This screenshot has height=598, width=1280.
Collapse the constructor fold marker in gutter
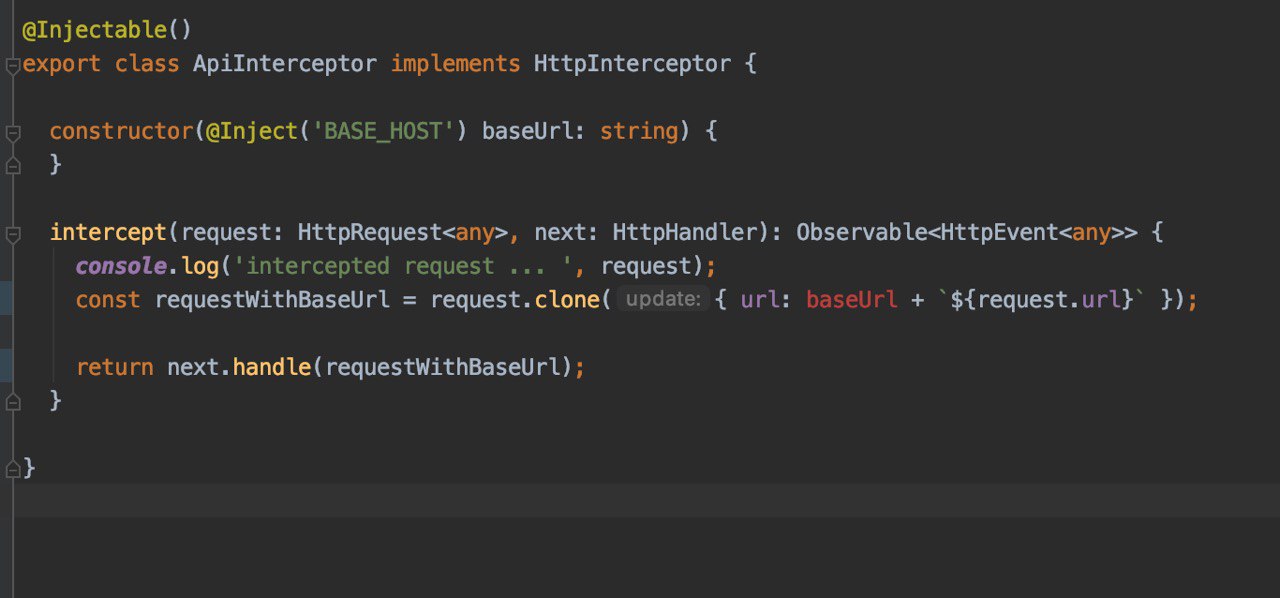12,133
